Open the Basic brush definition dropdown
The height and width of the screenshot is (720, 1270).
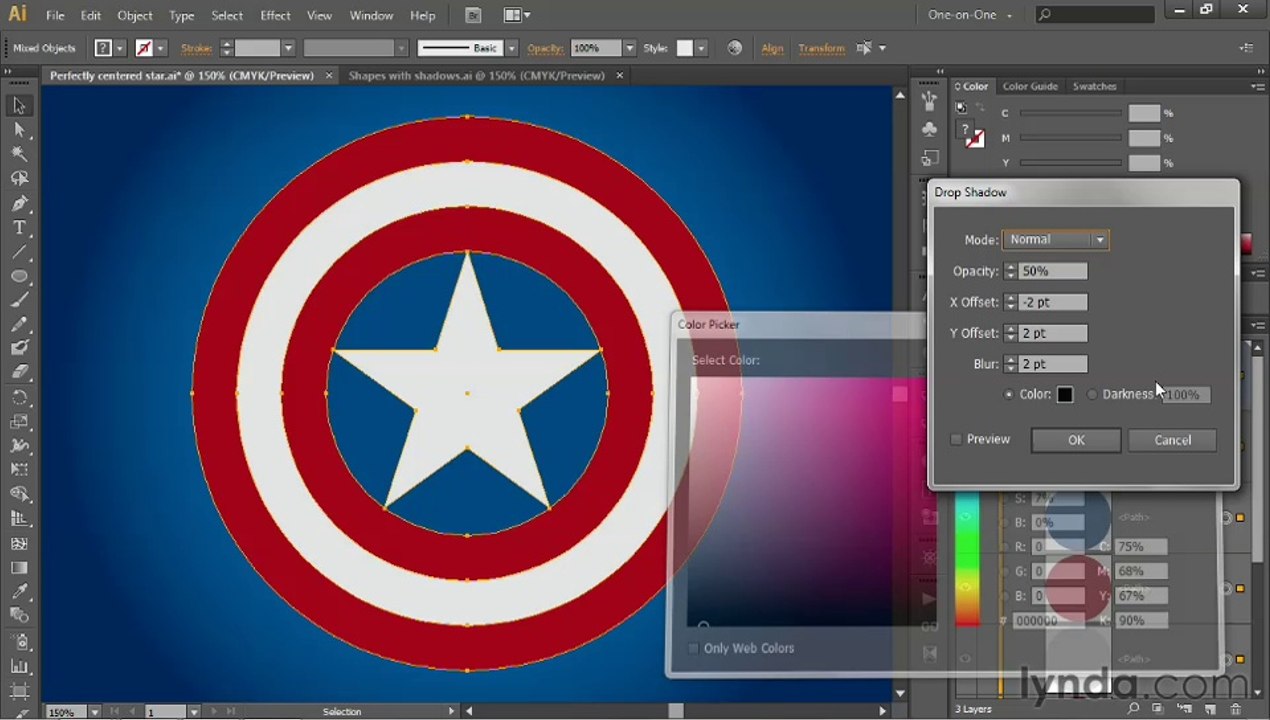point(511,48)
